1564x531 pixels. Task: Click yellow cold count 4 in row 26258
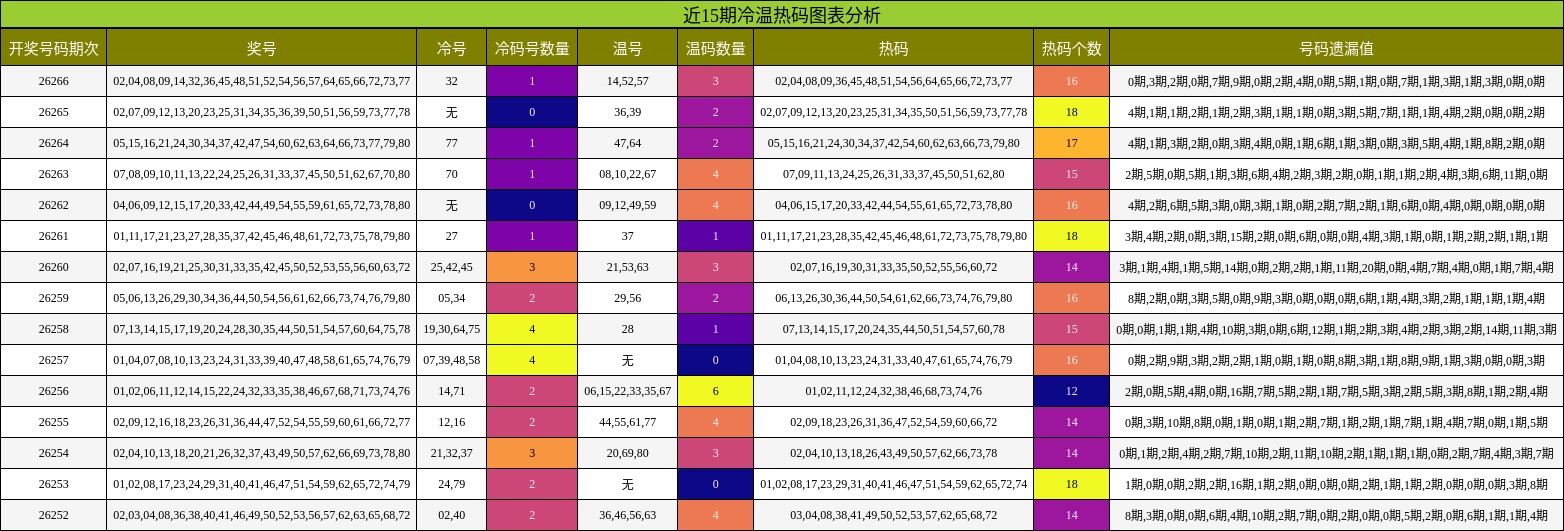tap(532, 329)
